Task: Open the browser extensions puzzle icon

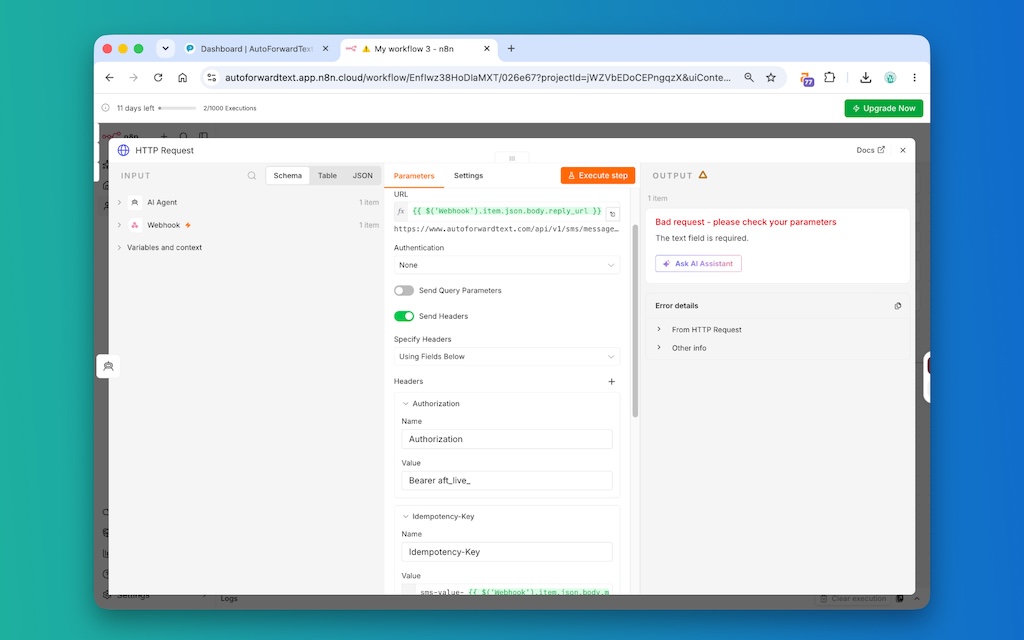Action: coord(829,78)
